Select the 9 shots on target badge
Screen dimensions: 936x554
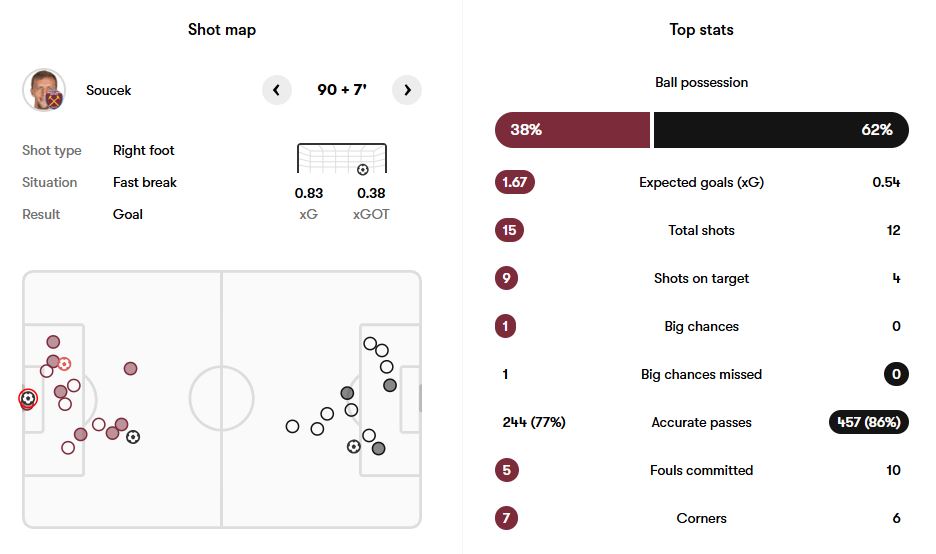pyautogui.click(x=509, y=278)
